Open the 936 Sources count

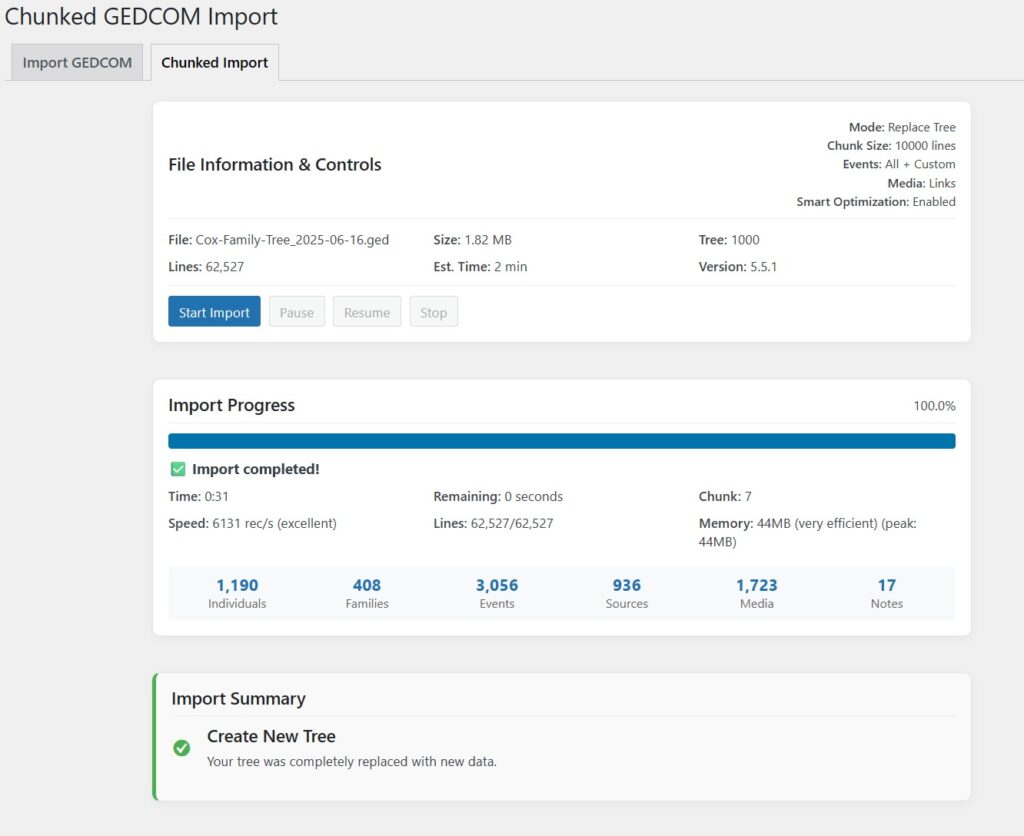627,585
